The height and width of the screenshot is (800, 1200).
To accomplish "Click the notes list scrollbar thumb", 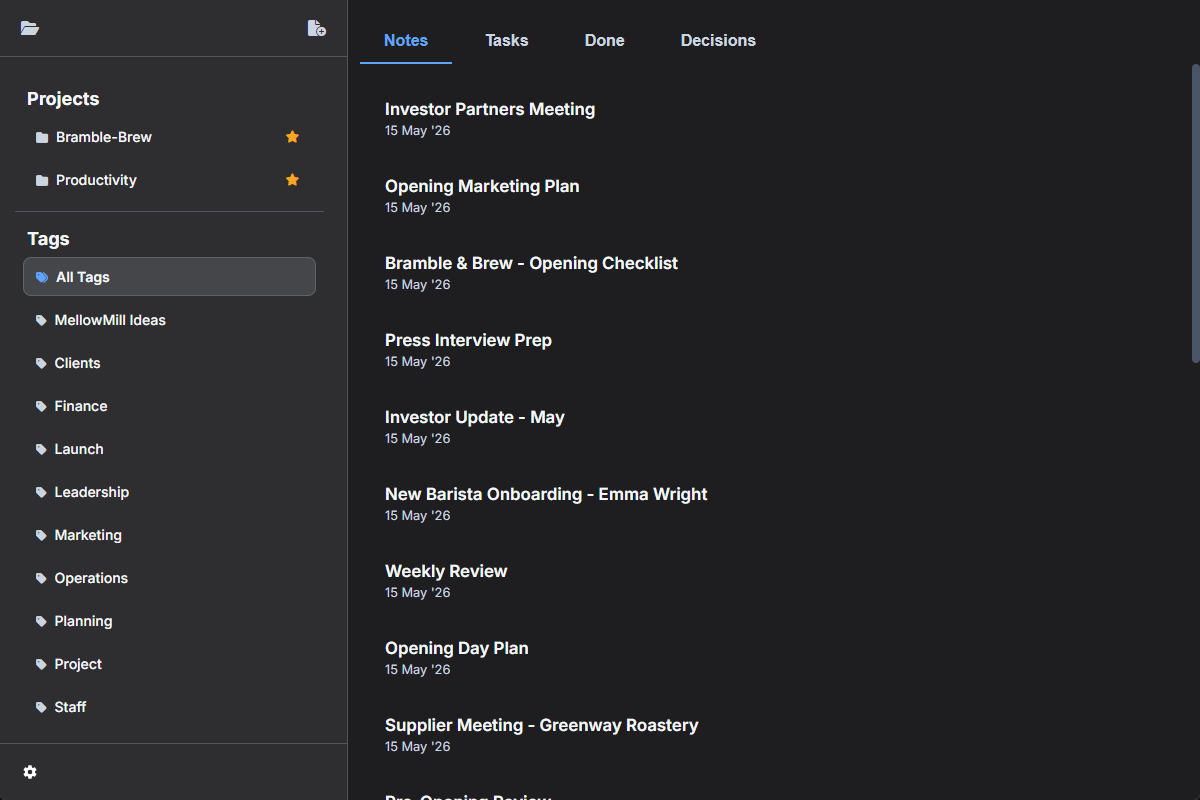I will point(1196,212).
